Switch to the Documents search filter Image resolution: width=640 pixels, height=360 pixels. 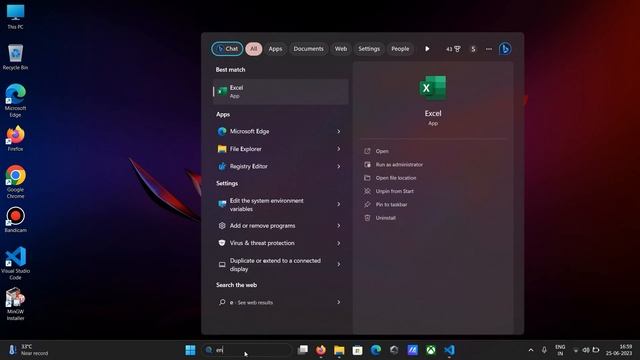point(308,49)
